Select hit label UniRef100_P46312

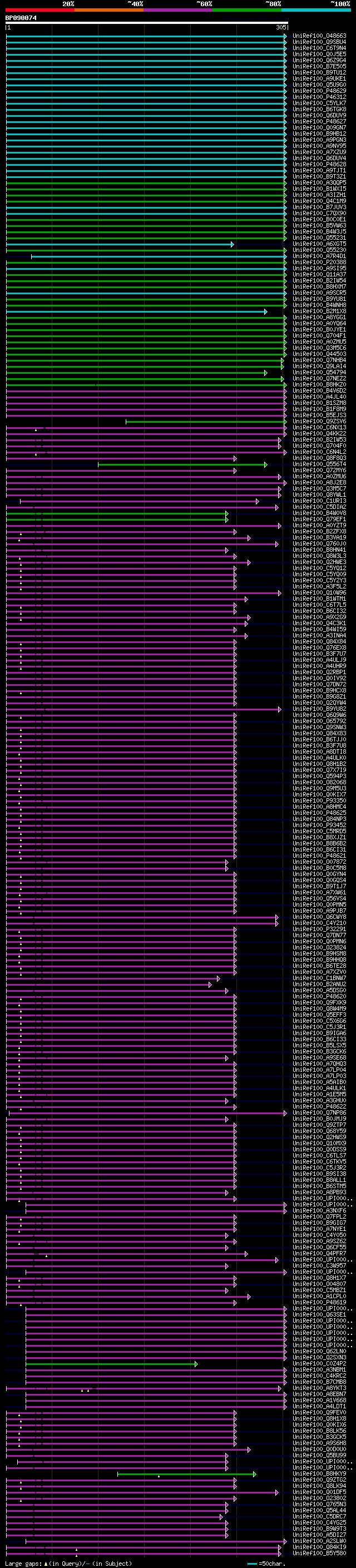tap(319, 97)
